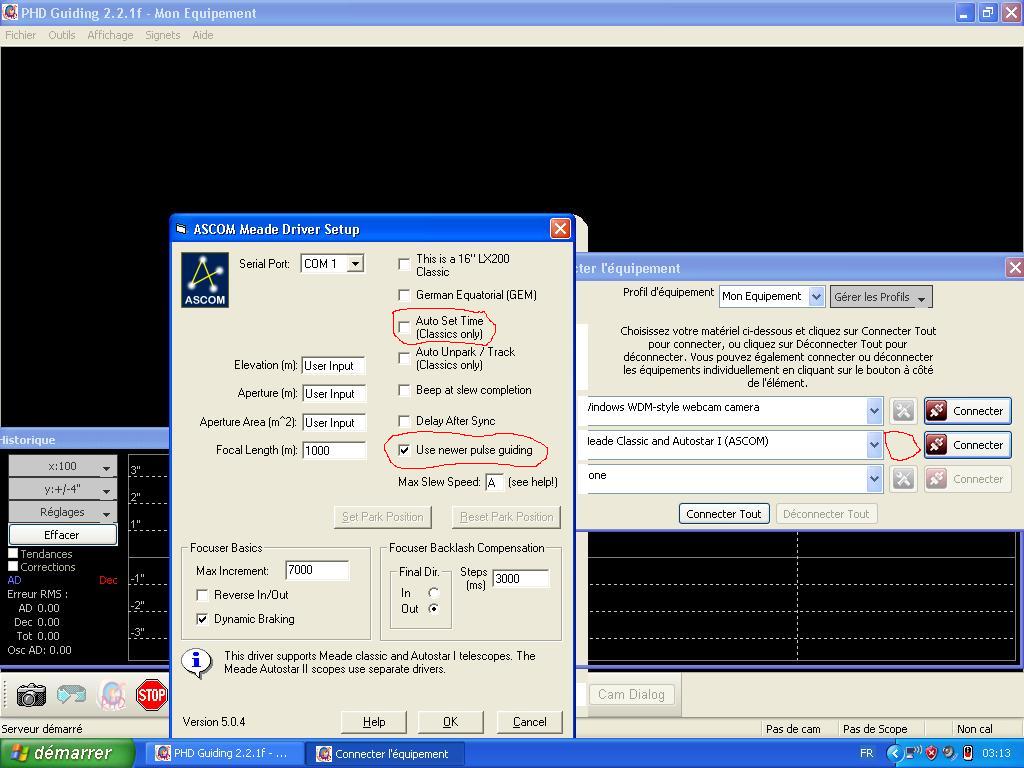Click the Connecter Tout button
Viewport: 1024px width, 768px height.
click(723, 513)
